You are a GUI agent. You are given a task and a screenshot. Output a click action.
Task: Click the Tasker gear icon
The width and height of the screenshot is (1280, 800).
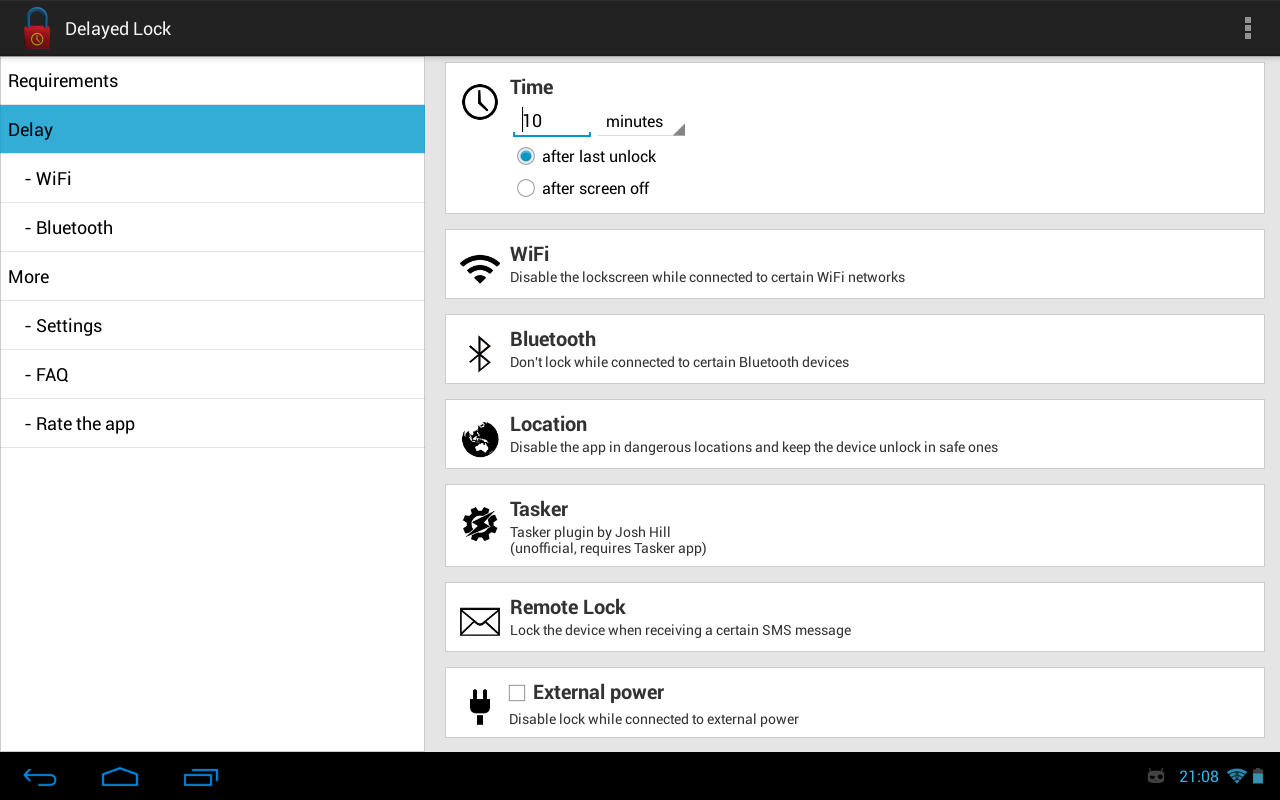pos(480,524)
